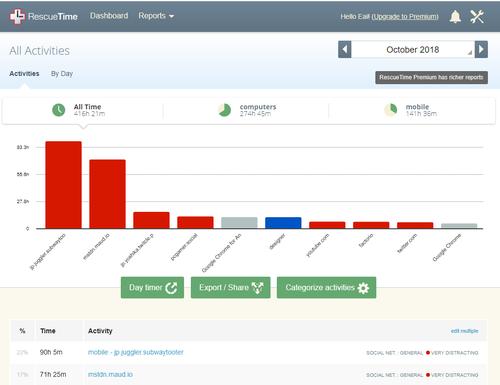Click the 22% percentage cell
This screenshot has height=385, width=500.
coord(22,353)
